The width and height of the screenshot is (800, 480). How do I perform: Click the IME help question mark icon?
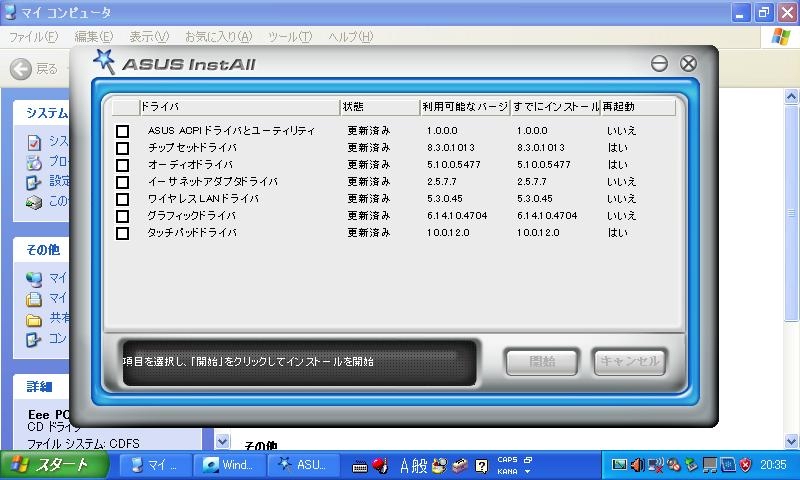481,466
